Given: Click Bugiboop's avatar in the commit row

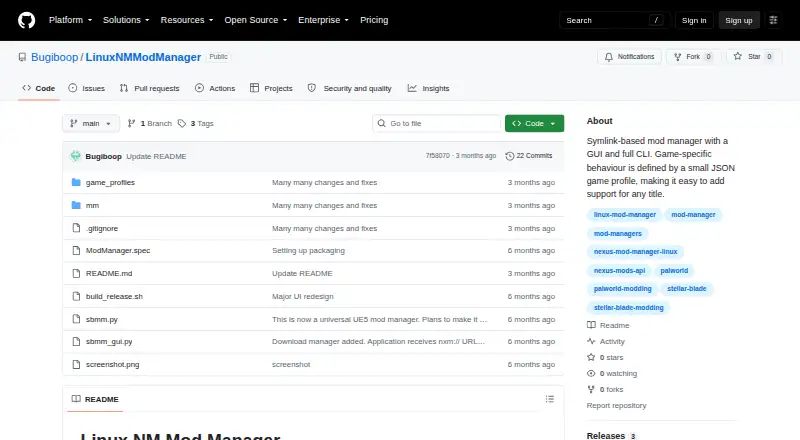Looking at the screenshot, I should 76,156.
